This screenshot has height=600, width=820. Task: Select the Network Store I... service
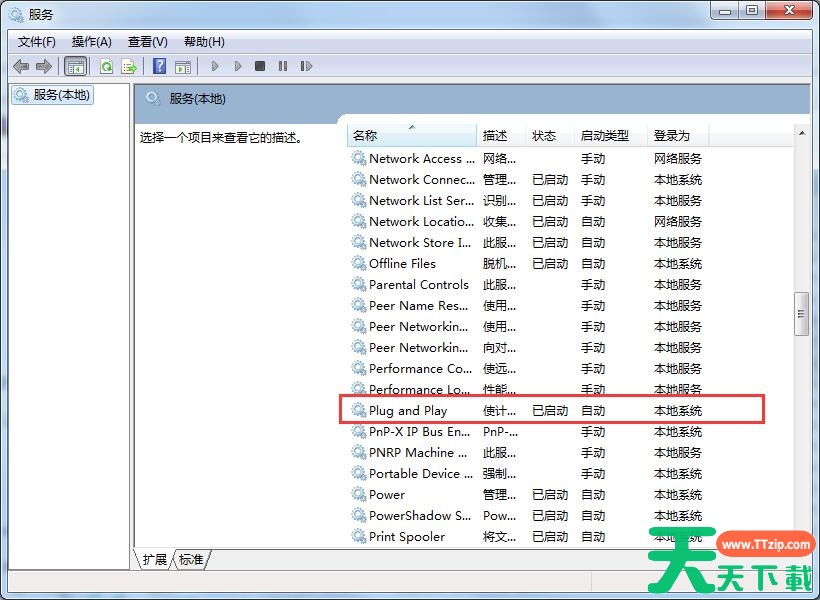[x=527, y=243]
